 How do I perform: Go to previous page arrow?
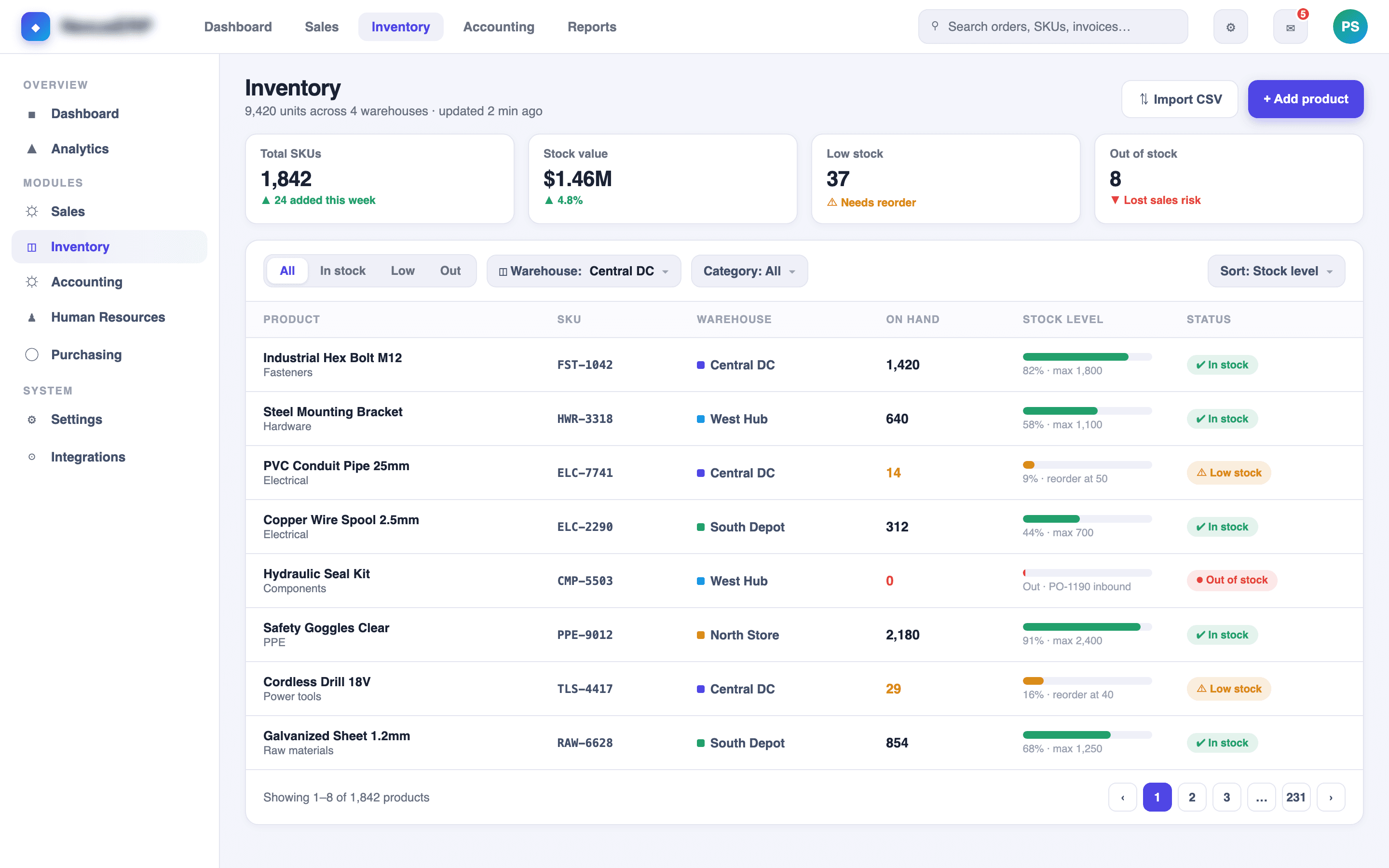coord(1123,798)
